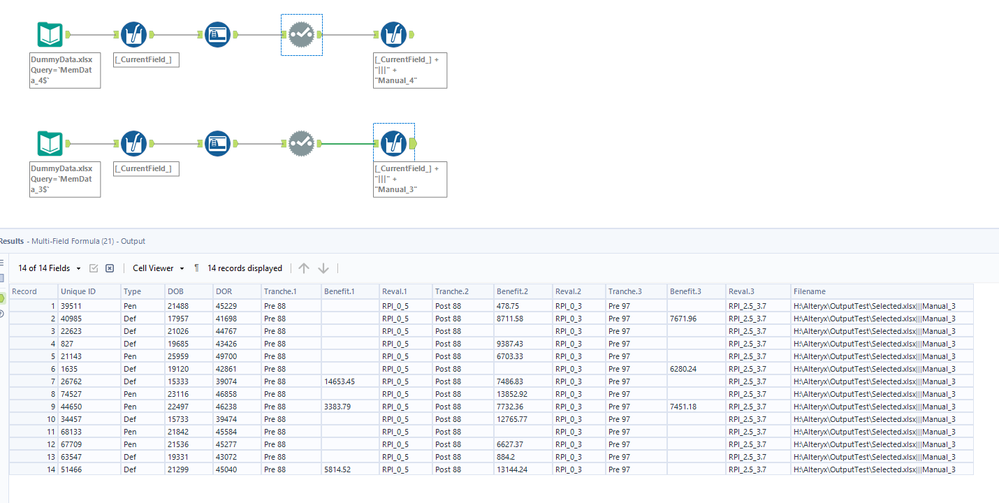Click the Reval.2 column header
This screenshot has height=503, width=999.
579,291
